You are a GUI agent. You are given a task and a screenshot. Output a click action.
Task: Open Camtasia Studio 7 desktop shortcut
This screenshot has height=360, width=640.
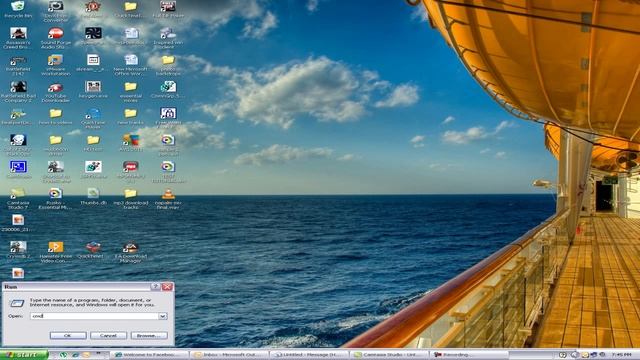[18, 199]
